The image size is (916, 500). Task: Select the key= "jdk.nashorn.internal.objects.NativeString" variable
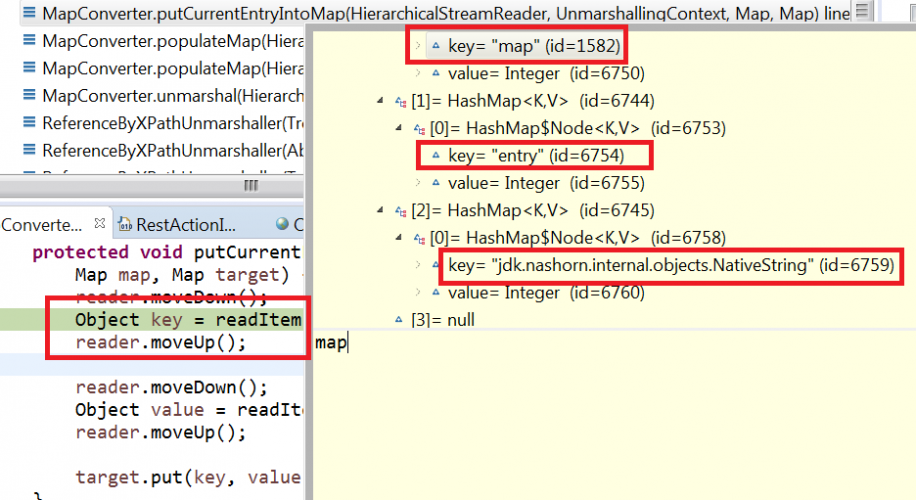670,265
